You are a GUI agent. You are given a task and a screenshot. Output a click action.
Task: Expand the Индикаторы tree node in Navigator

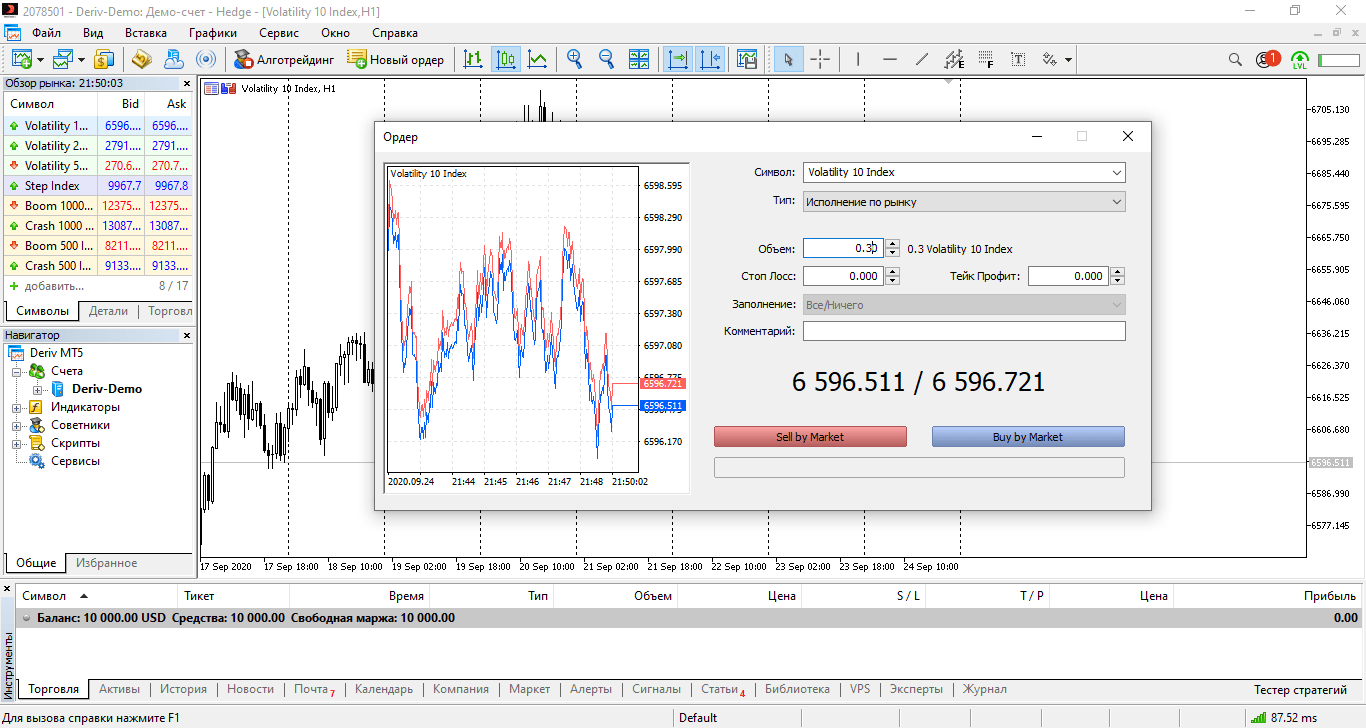[x=18, y=408]
